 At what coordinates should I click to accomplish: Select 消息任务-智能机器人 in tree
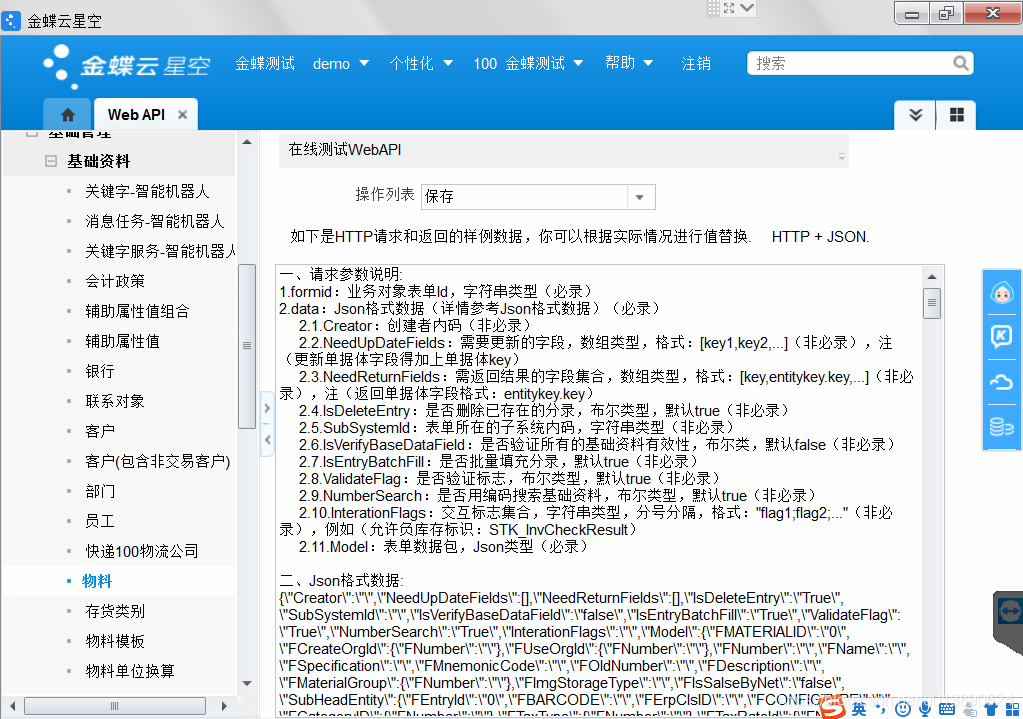[155, 221]
